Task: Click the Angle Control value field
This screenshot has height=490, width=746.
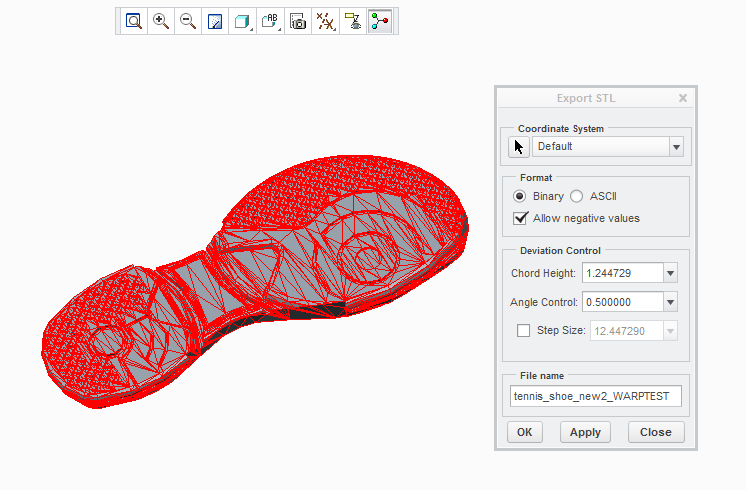Action: (623, 302)
